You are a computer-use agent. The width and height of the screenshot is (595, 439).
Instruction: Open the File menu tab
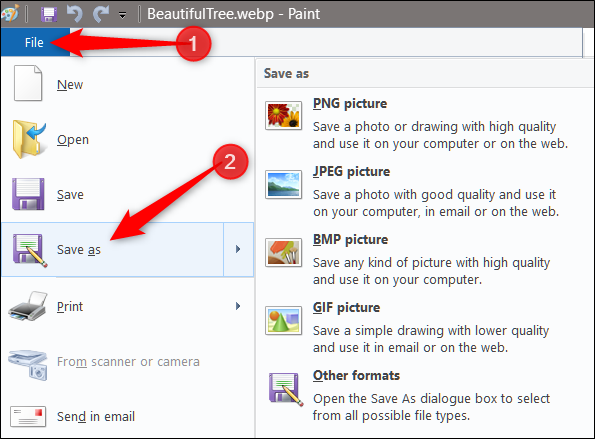point(35,42)
